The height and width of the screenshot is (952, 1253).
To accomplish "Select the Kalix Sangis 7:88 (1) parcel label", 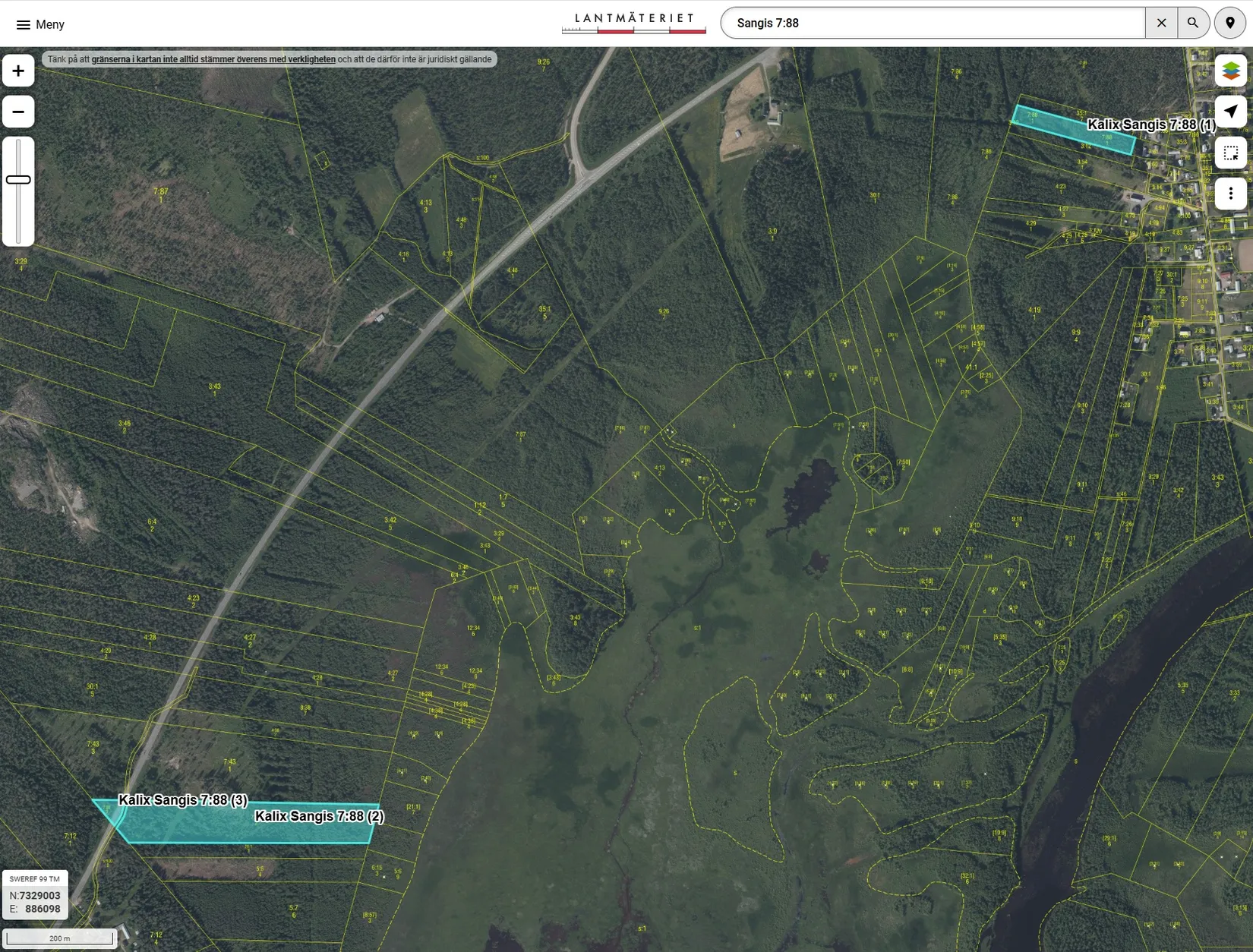I will (1150, 125).
